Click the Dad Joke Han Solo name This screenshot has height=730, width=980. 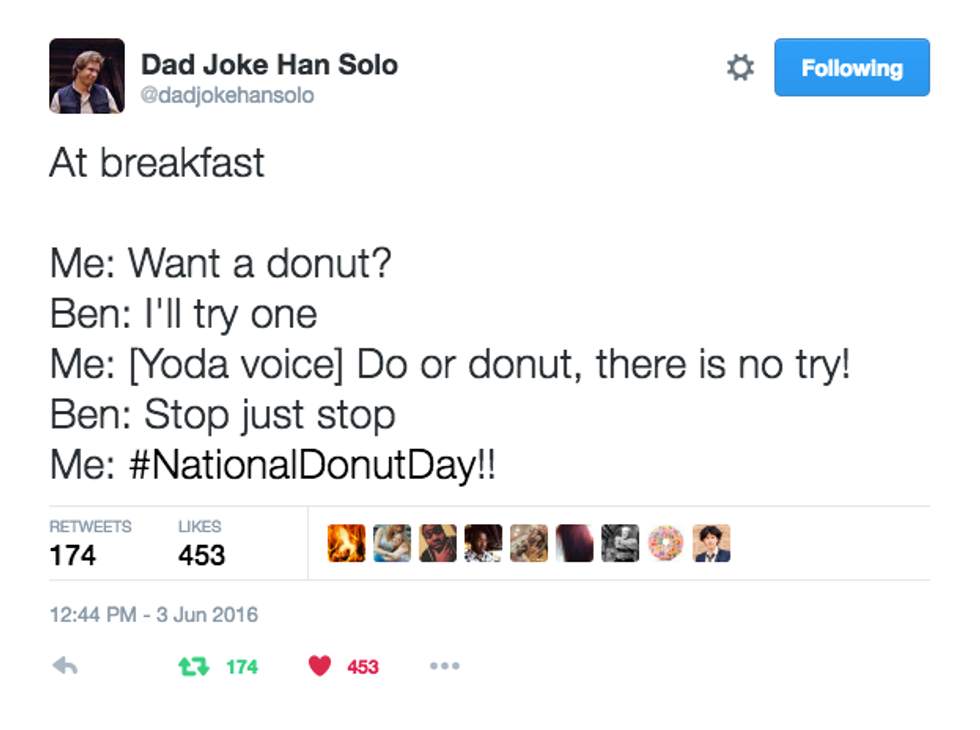pos(269,65)
